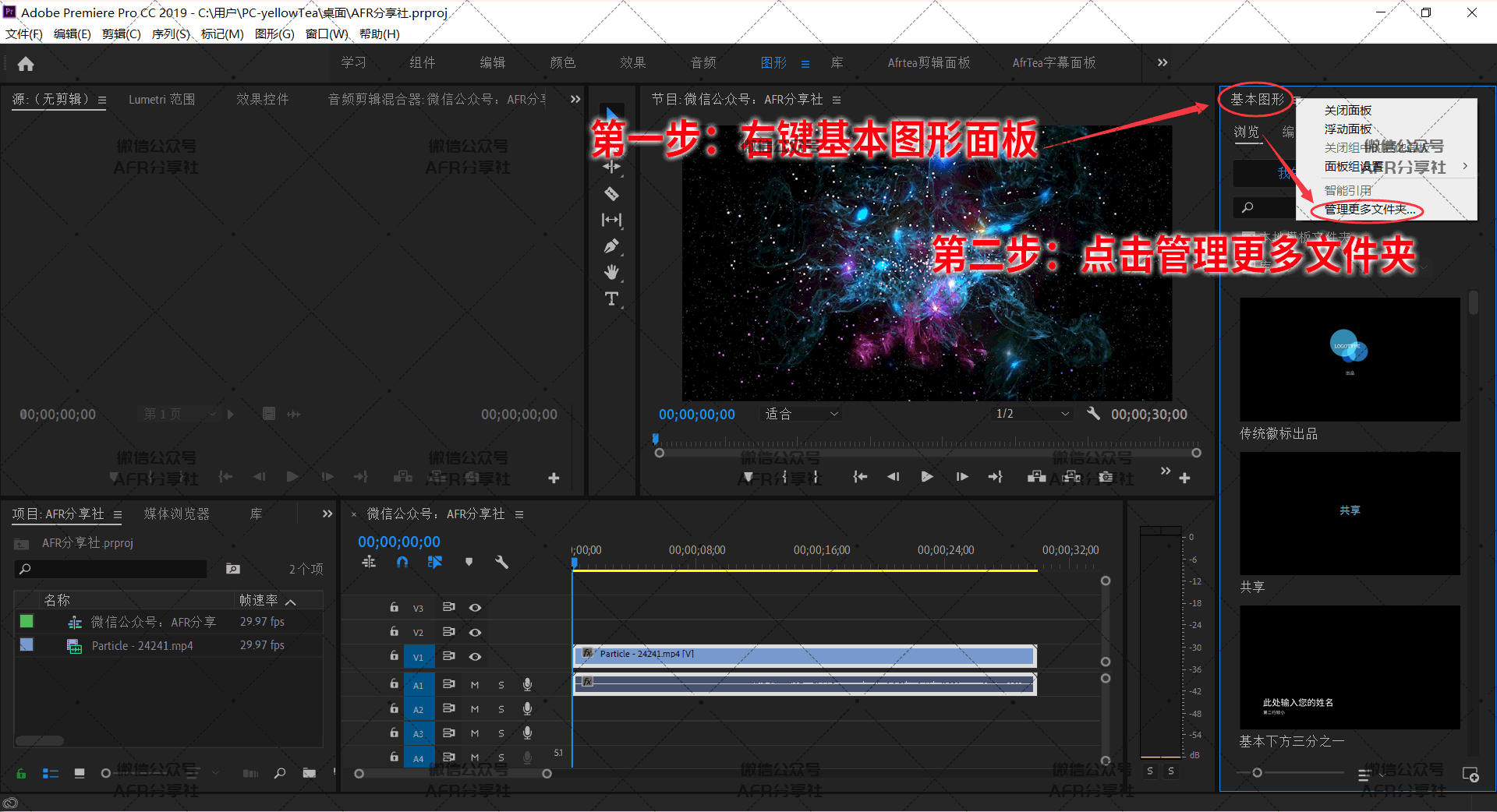Mute audio track A1
This screenshot has width=1497, height=812.
(x=475, y=685)
